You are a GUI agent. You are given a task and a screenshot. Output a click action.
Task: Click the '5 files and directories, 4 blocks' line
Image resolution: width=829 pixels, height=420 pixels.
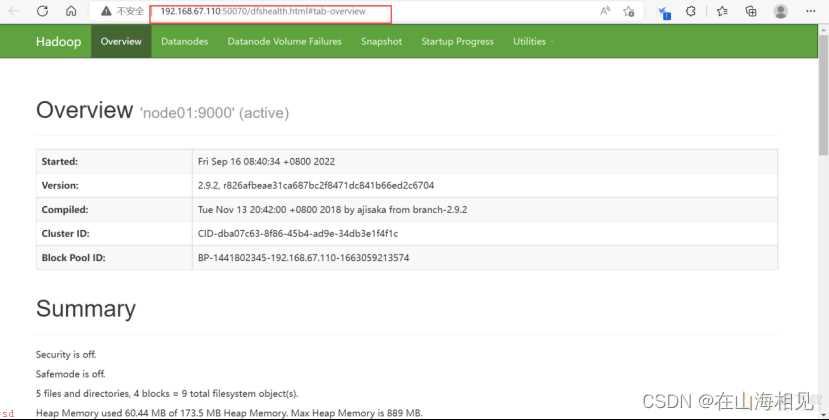167,394
